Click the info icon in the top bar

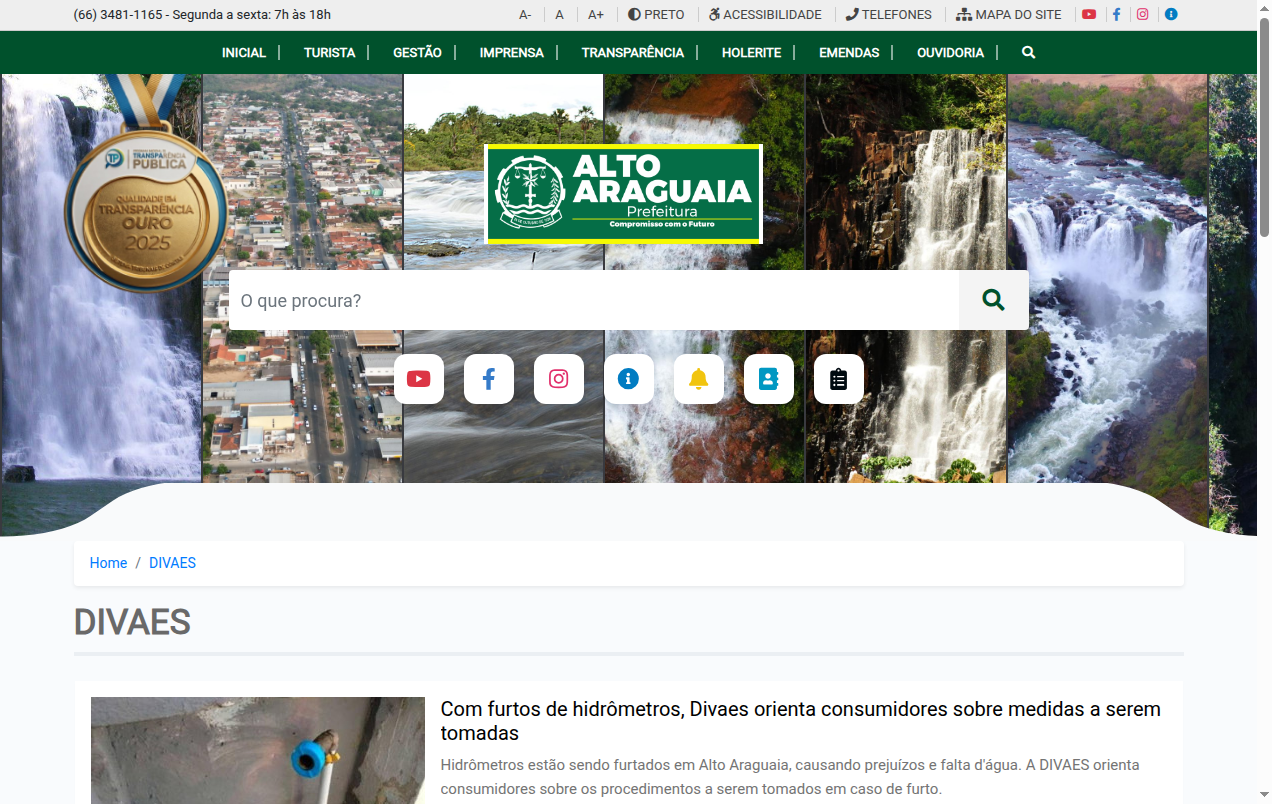pos(1171,15)
